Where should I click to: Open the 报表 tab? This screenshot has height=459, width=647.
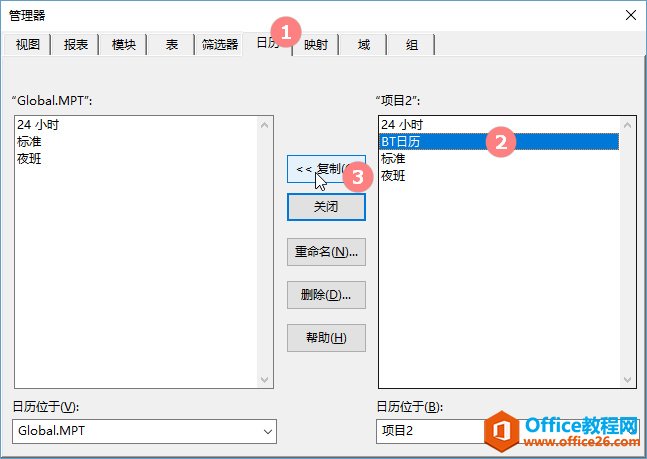pos(75,44)
